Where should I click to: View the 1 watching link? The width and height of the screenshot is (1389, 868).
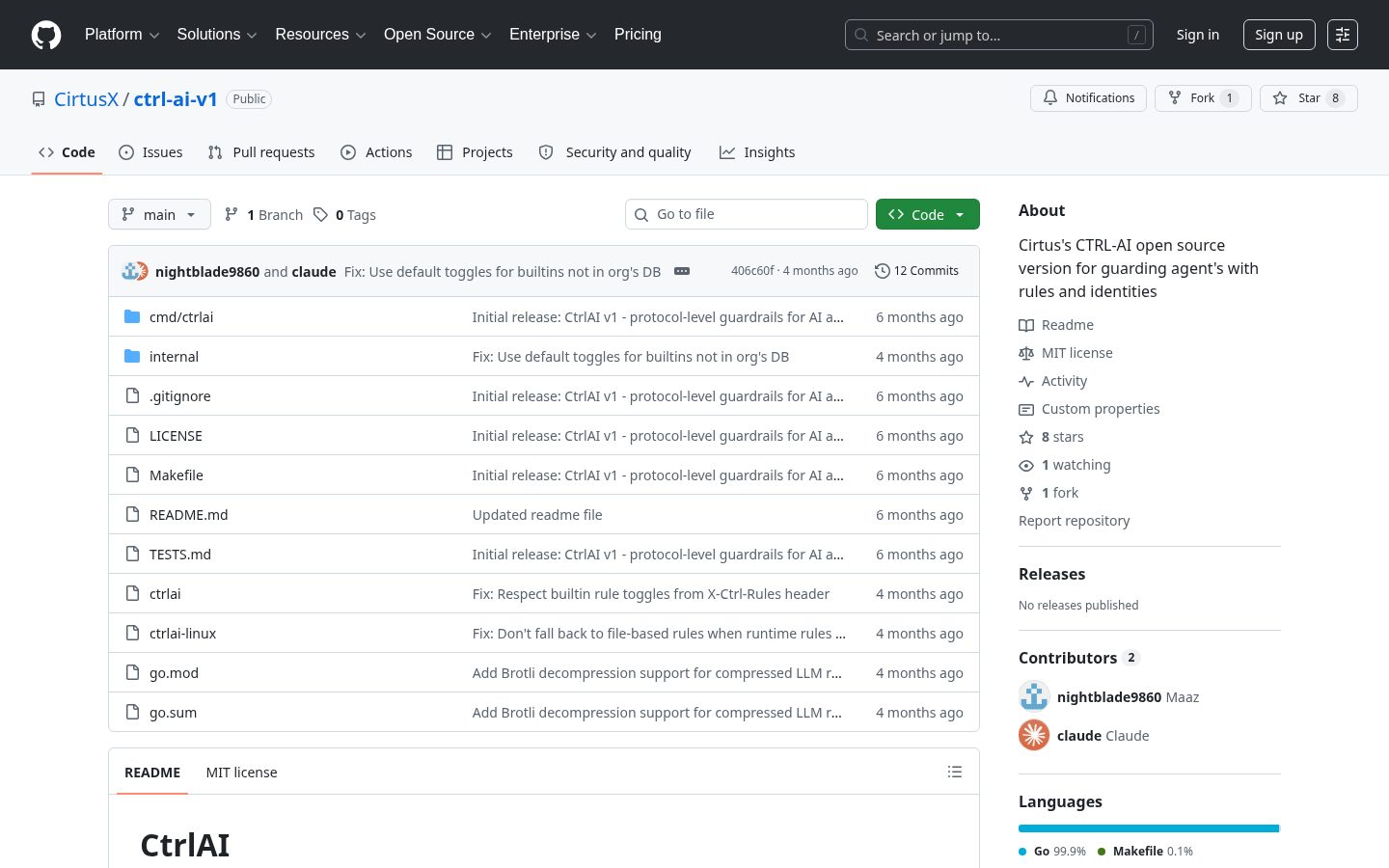(x=1065, y=465)
